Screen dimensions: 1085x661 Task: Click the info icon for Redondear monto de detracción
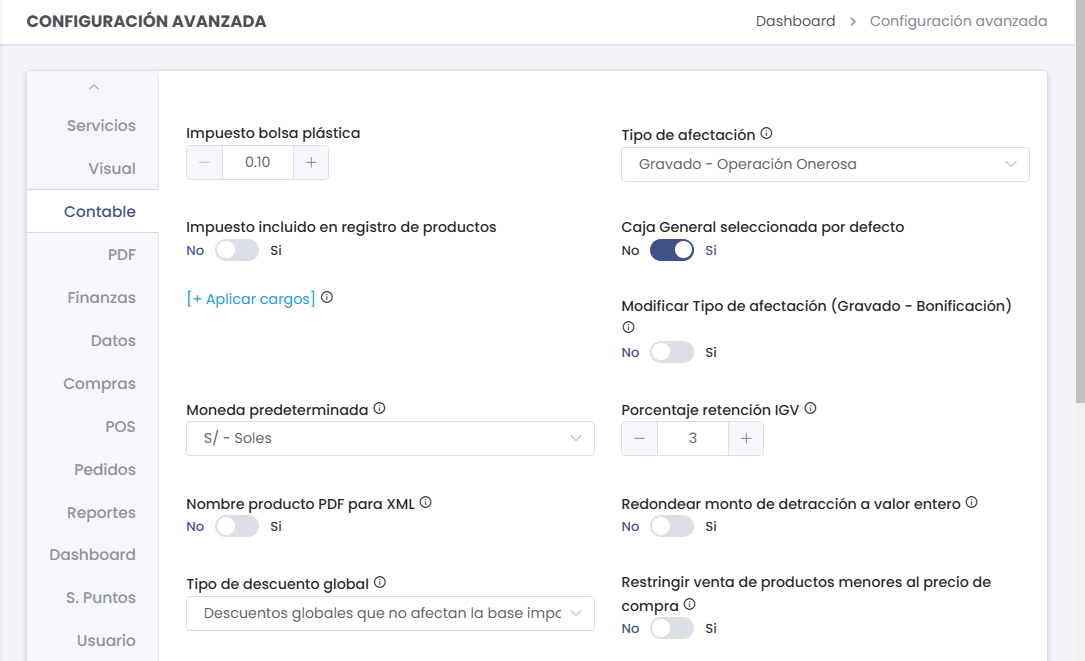969,502
